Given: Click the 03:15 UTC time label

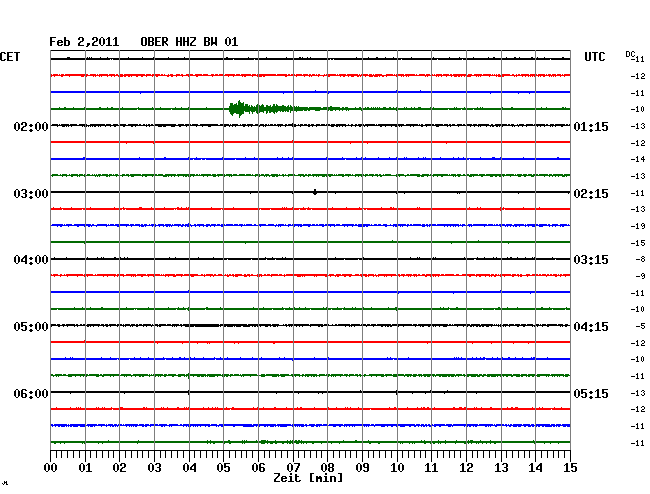Looking at the screenshot, I should [591, 260].
